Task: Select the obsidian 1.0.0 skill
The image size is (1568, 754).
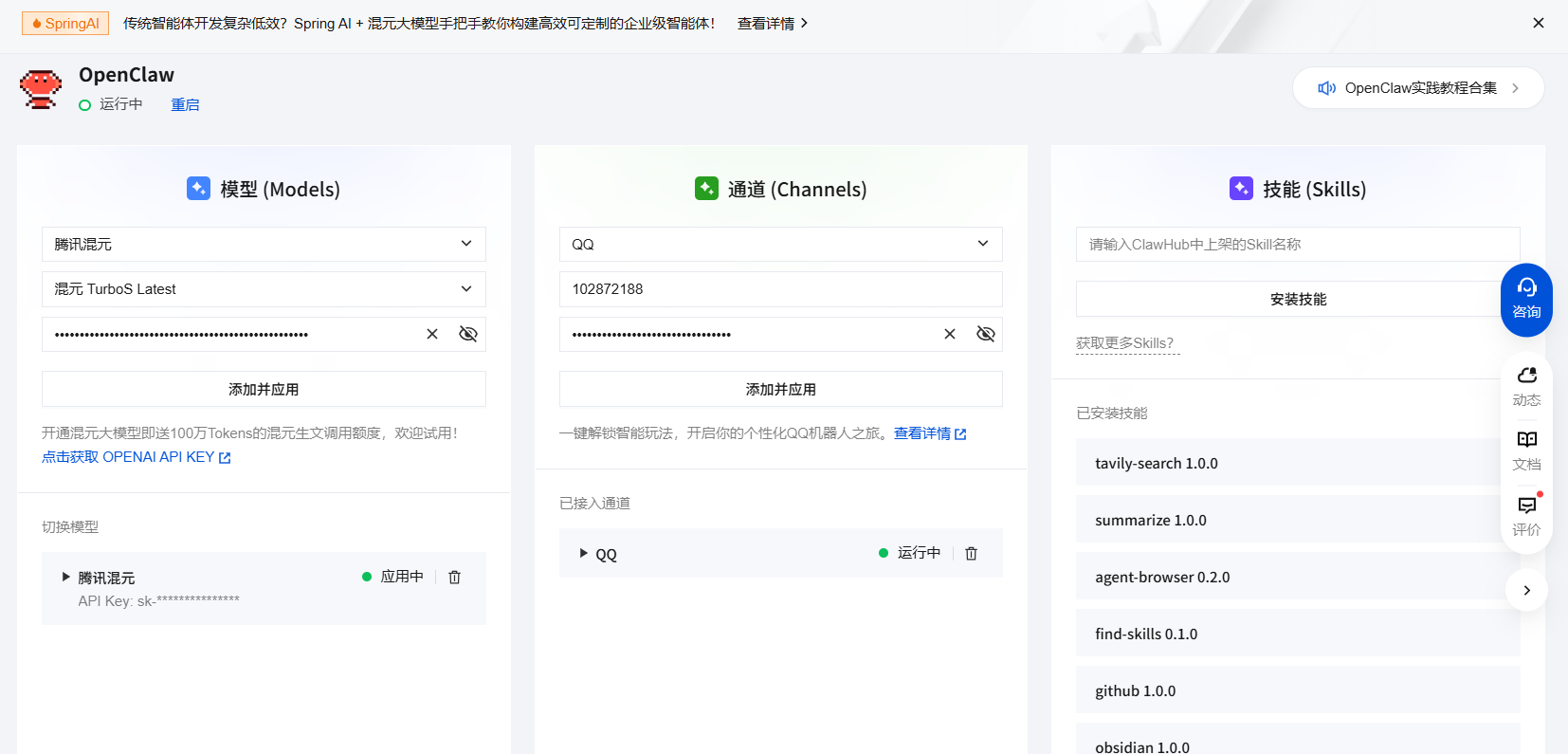Action: pyautogui.click(x=1298, y=739)
